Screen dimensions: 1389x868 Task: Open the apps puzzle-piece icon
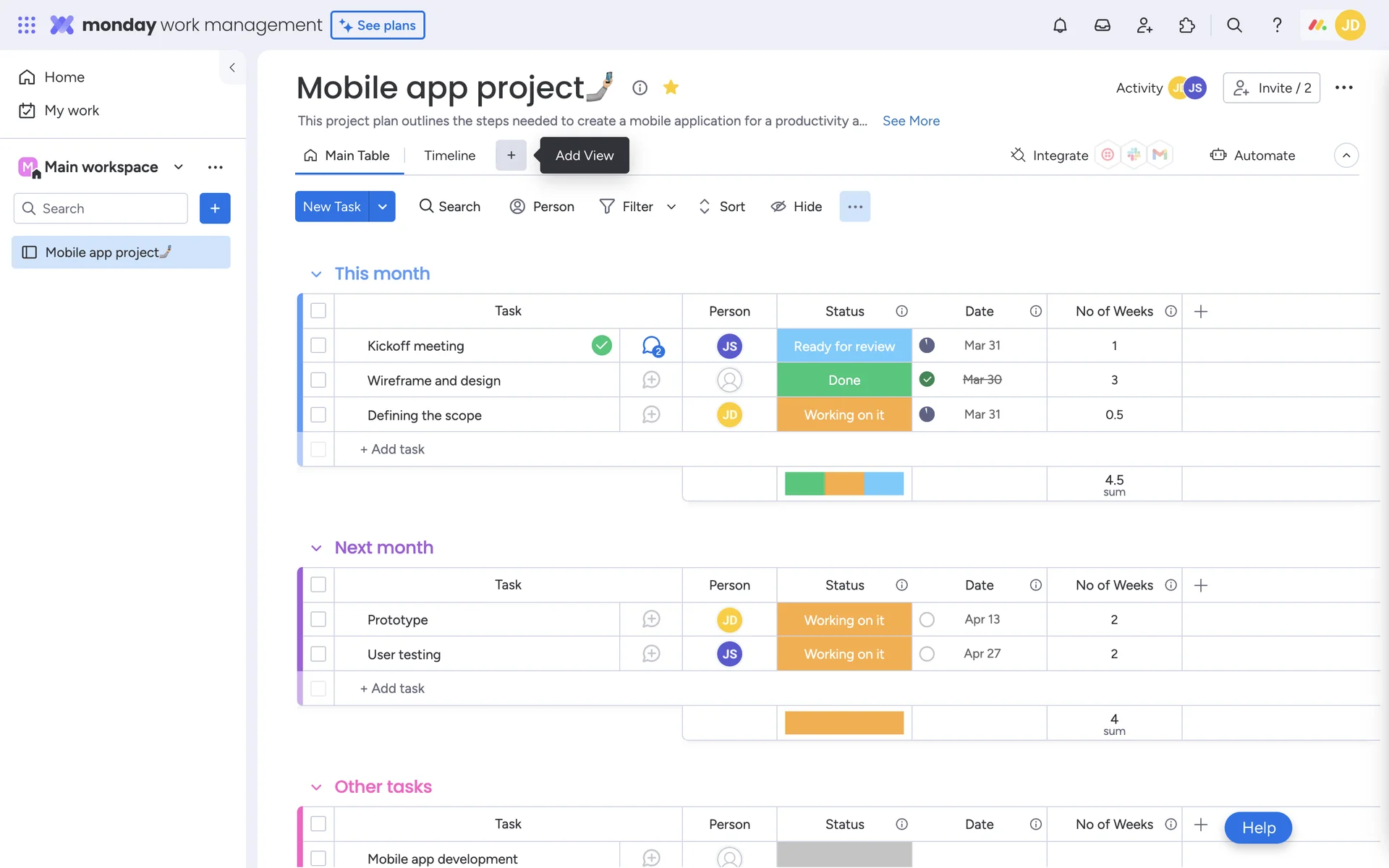[1186, 25]
